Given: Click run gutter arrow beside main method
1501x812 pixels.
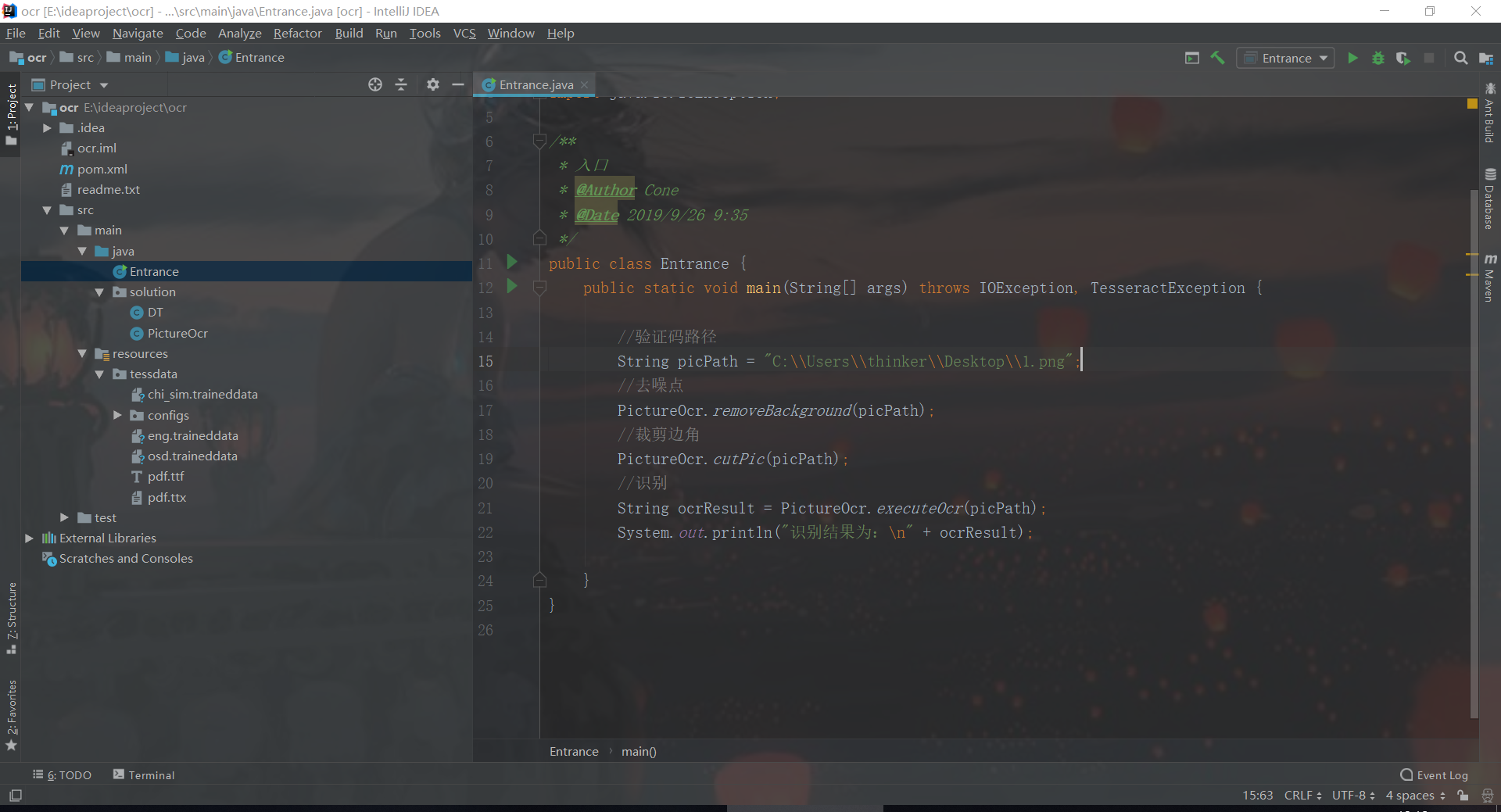Looking at the screenshot, I should [512, 287].
